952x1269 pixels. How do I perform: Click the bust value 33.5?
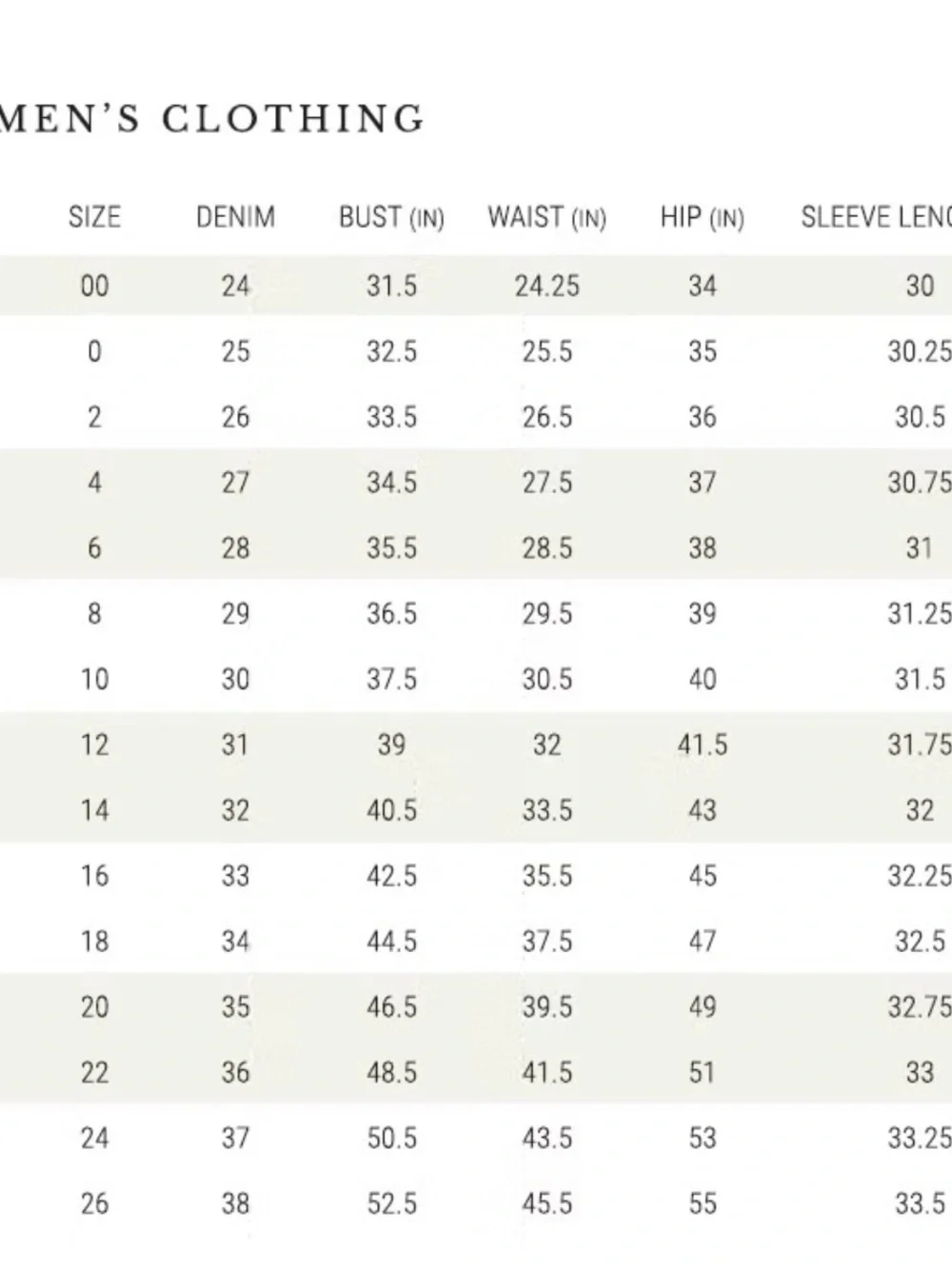391,417
